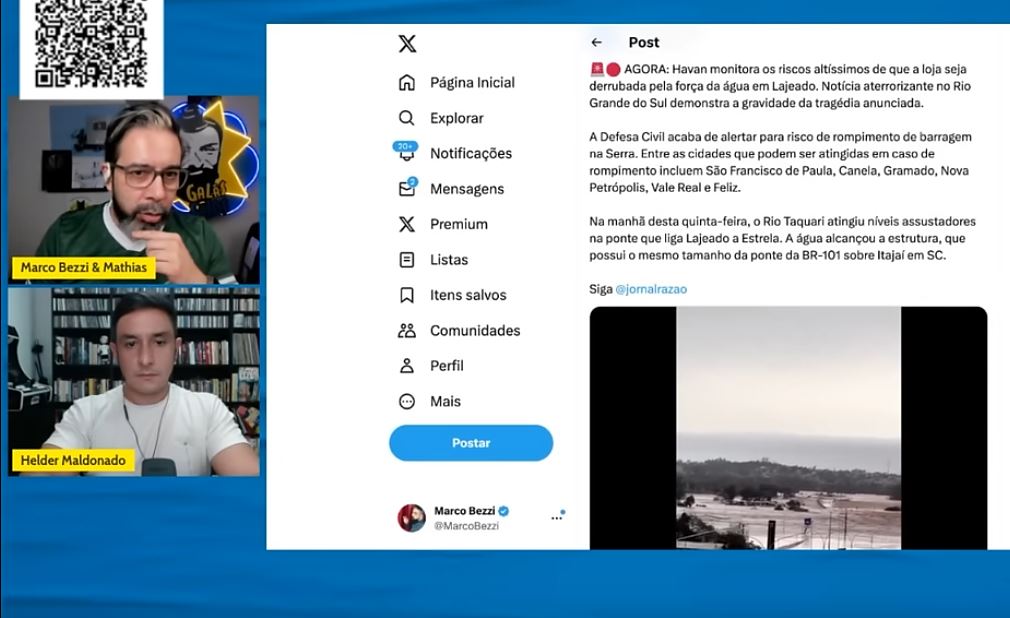Select the Mensagens menu label
The image size is (1010, 618).
[467, 189]
